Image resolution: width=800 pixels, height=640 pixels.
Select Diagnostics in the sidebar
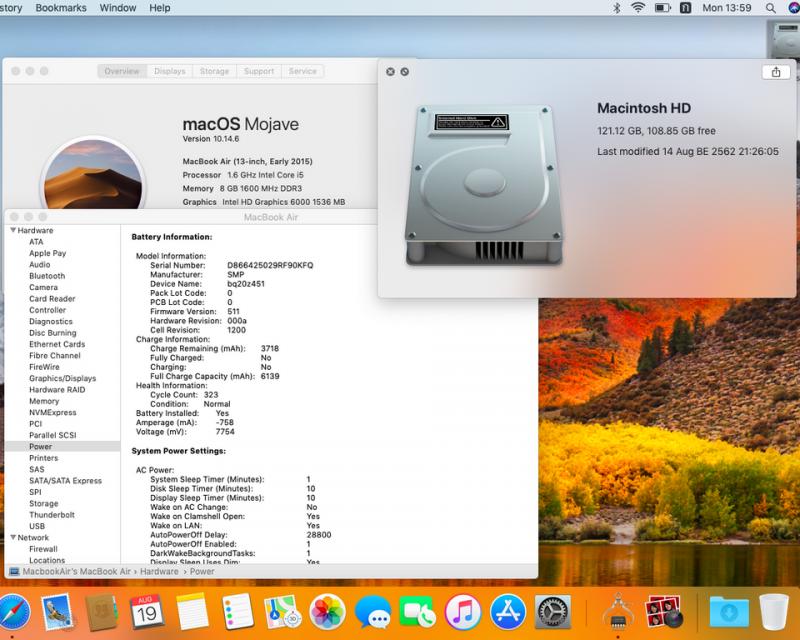pyautogui.click(x=51, y=322)
